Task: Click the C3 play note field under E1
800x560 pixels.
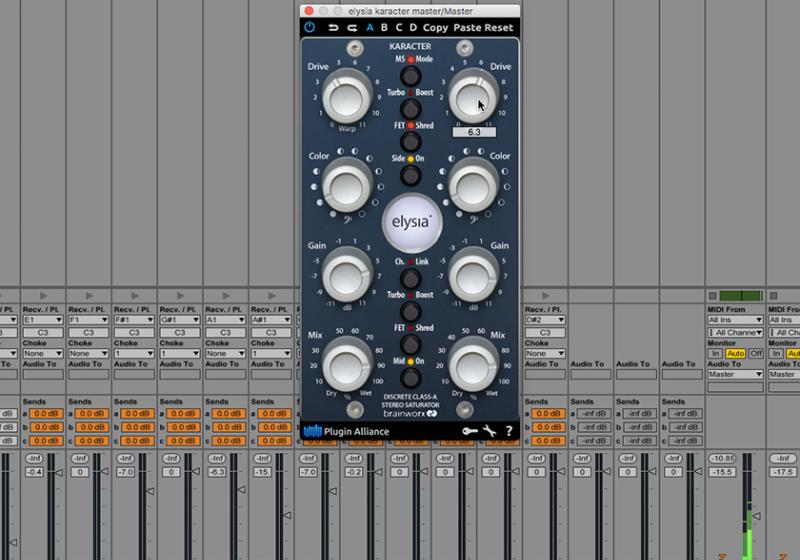Action: click(x=43, y=333)
